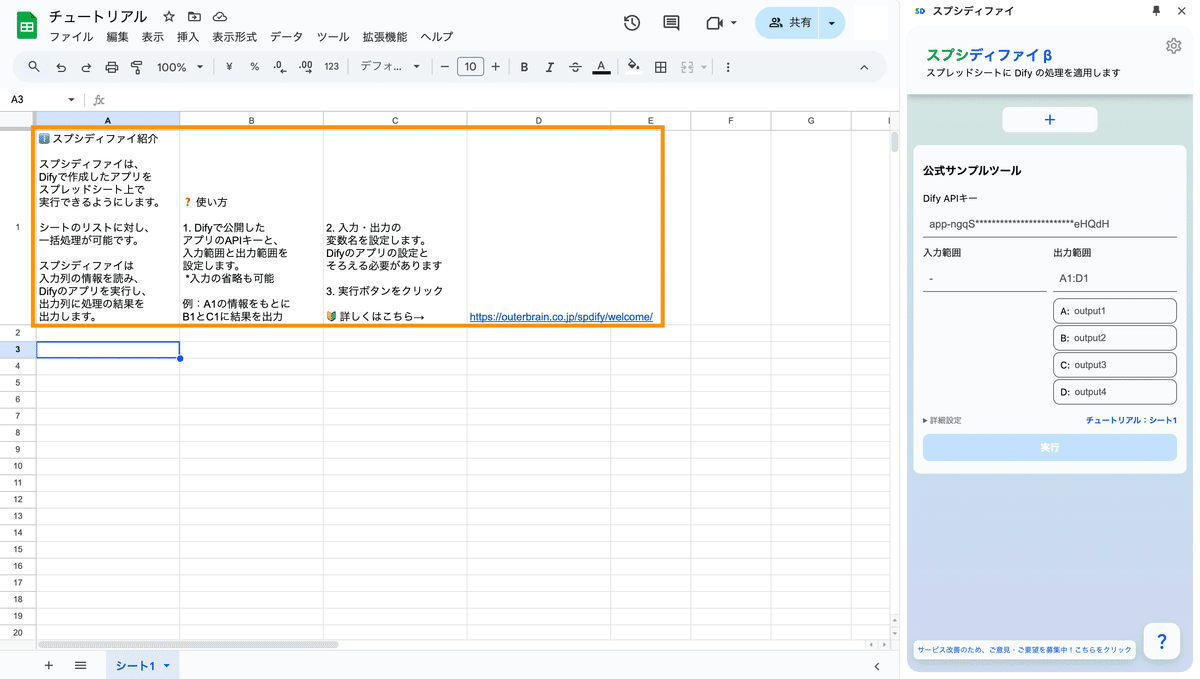This screenshot has width=1200, height=679.
Task: Click the 出力範囲 field A1:D1
Action: coord(1115,279)
